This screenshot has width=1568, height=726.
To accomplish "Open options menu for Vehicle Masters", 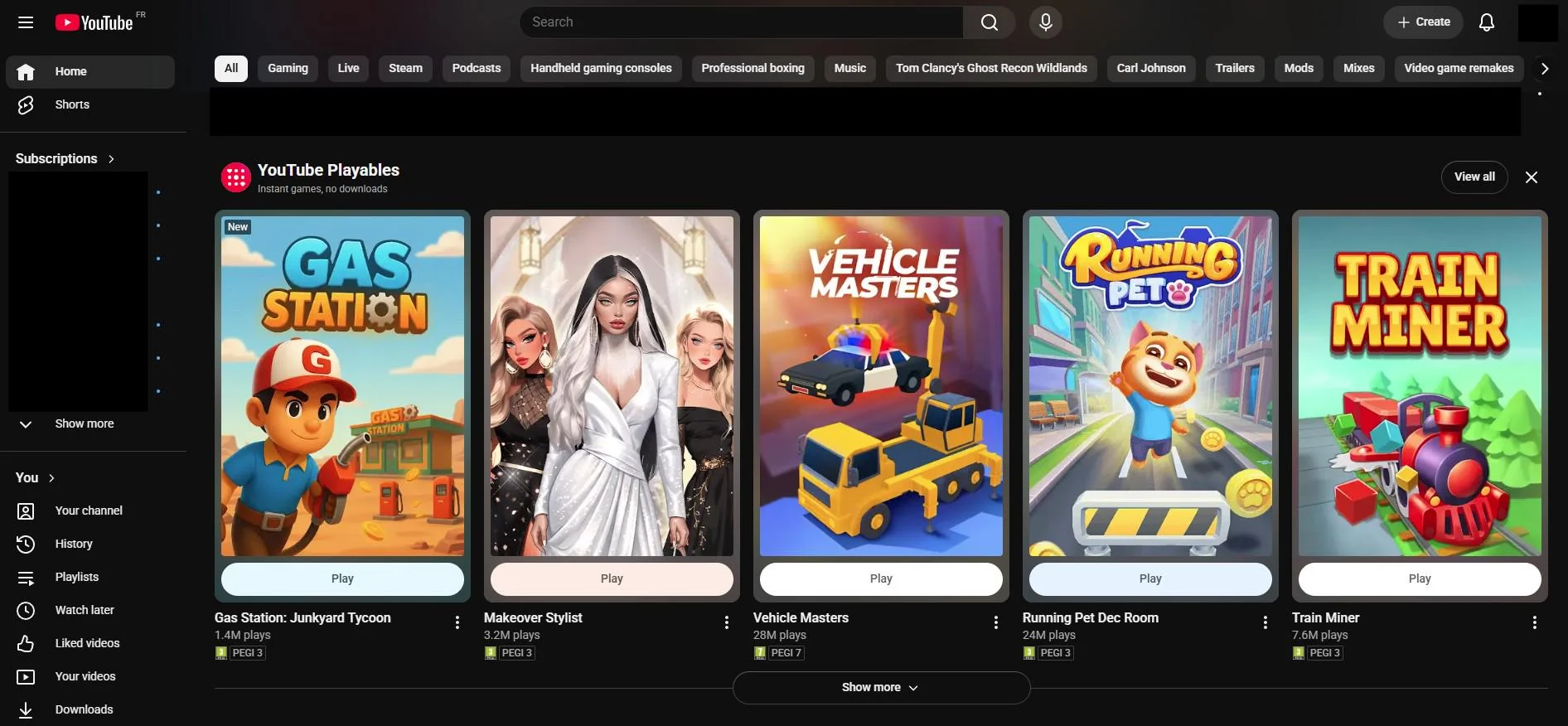I will (x=996, y=622).
